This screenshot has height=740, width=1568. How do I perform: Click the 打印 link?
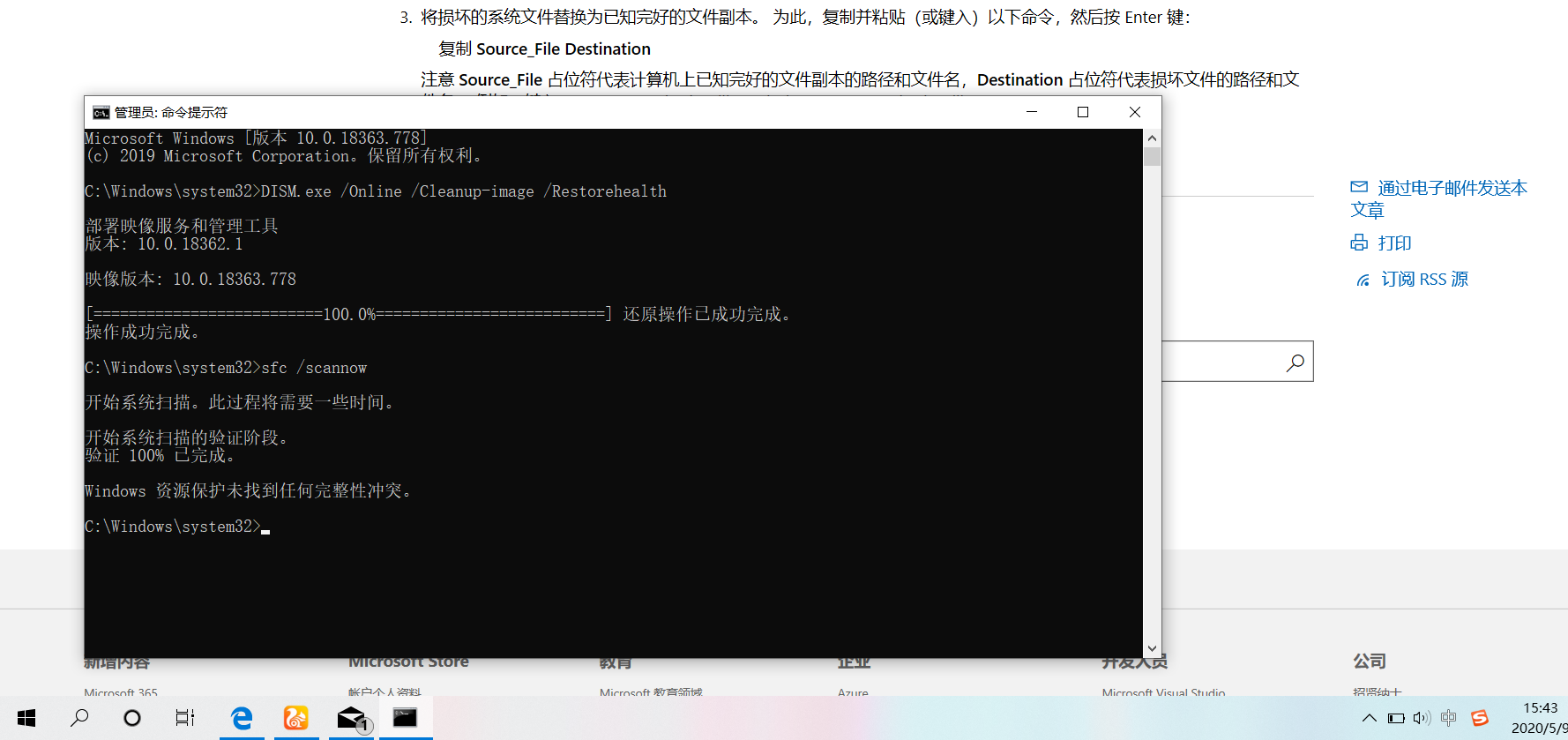click(1394, 243)
